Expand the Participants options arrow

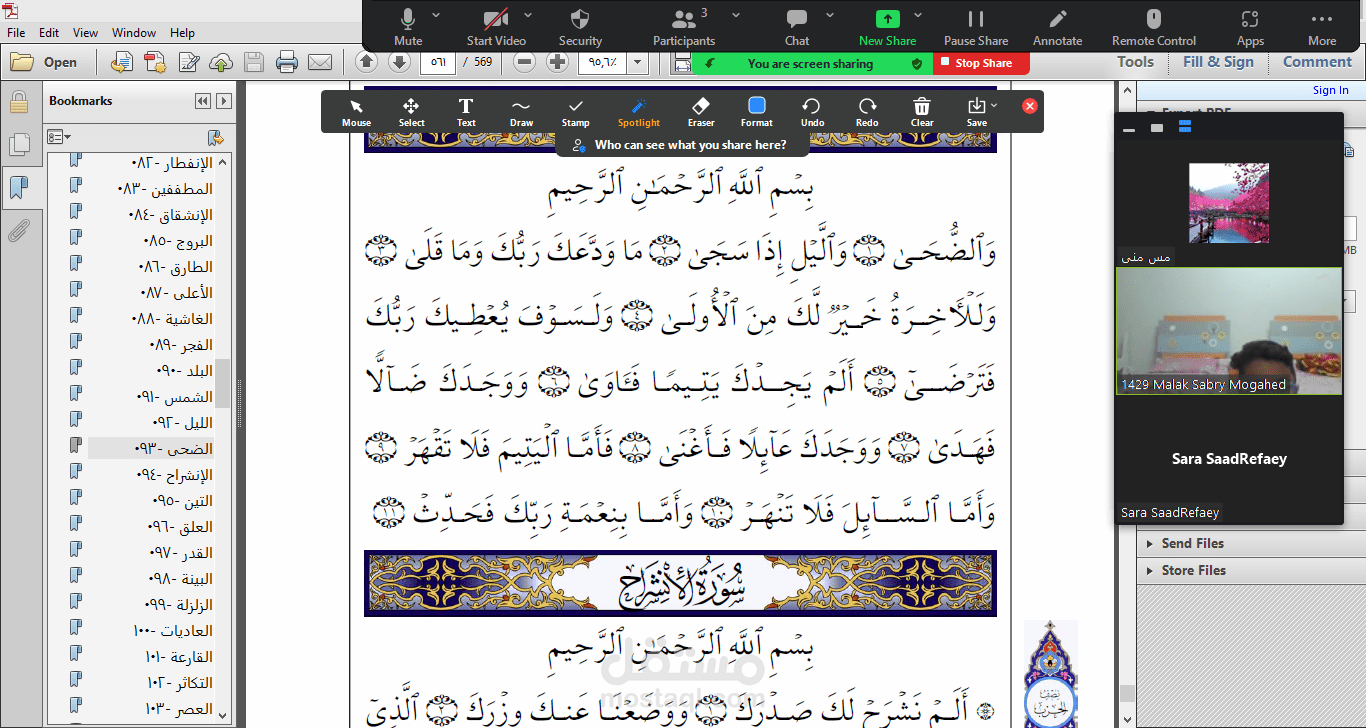(736, 16)
